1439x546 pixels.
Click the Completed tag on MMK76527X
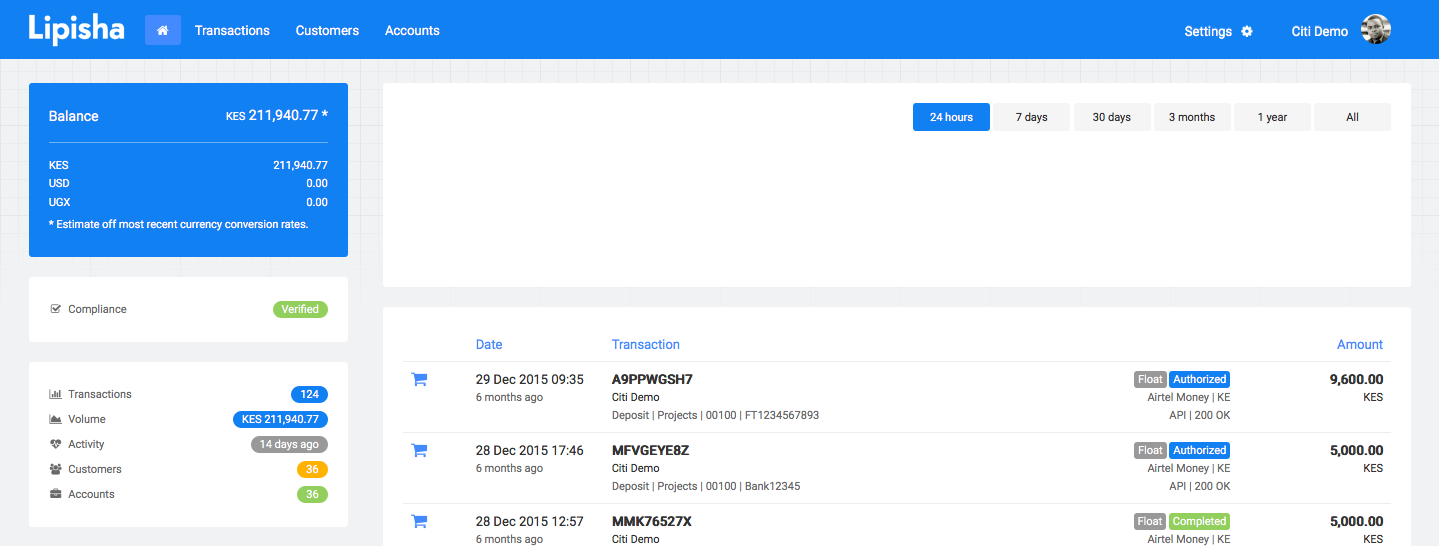click(1199, 521)
